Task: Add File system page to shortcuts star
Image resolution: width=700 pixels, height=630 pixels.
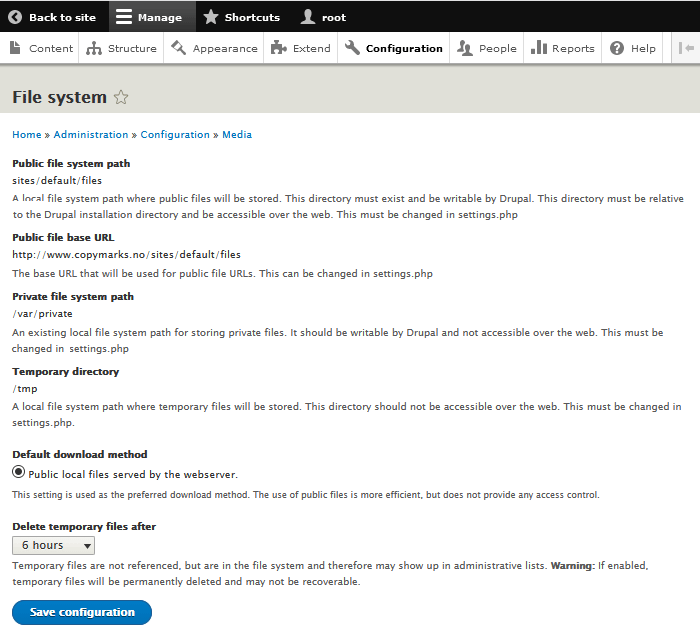Action: point(121,97)
